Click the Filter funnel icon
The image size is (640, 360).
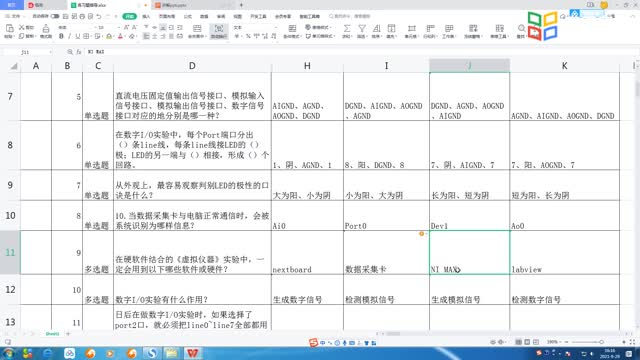(362, 29)
